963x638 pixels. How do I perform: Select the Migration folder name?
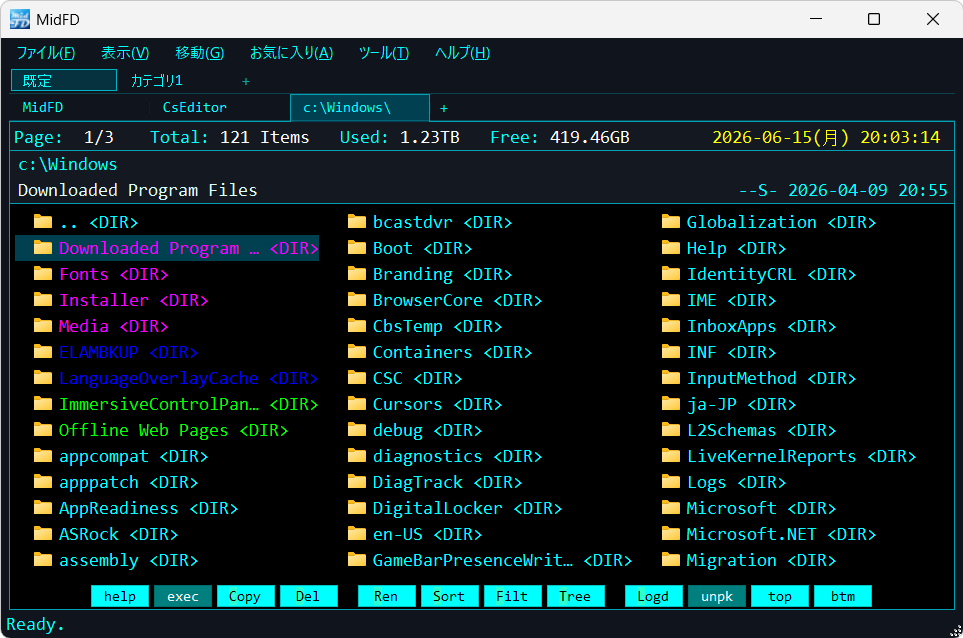pos(731,559)
